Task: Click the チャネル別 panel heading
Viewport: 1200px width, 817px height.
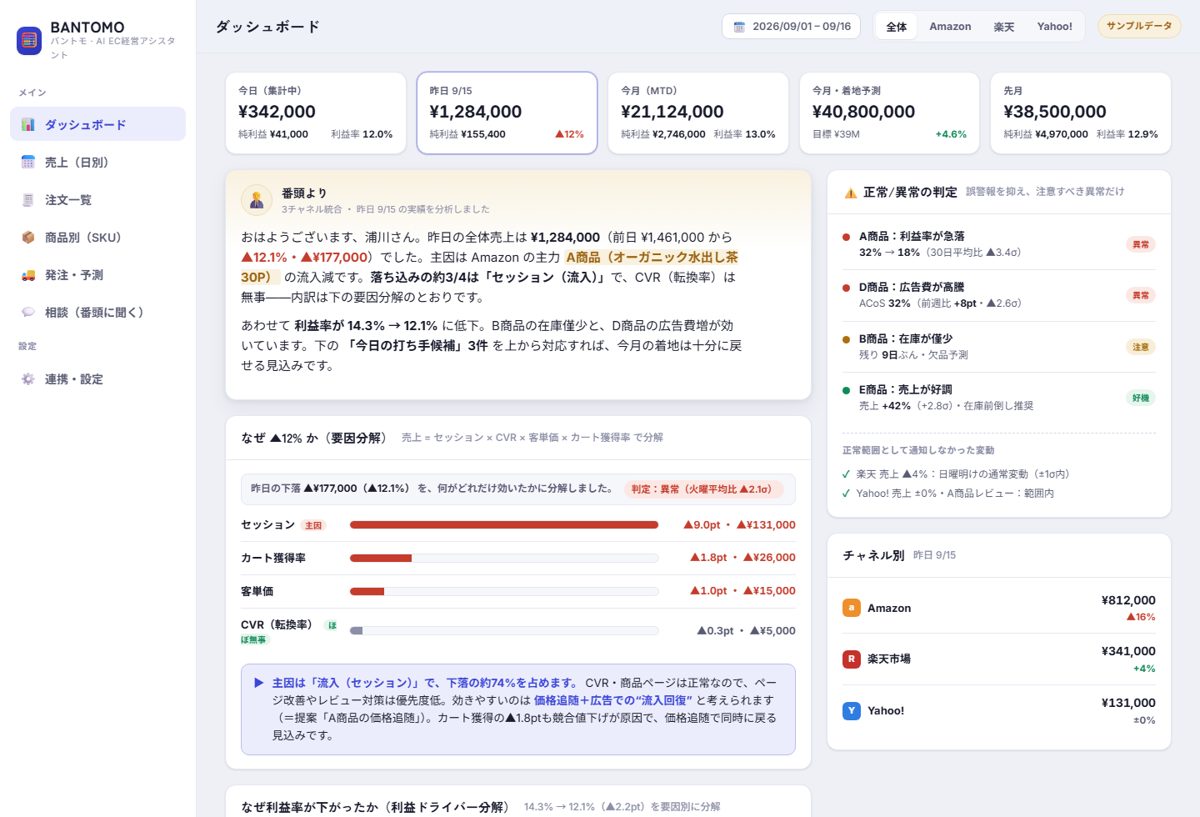Action: pyautogui.click(x=873, y=555)
